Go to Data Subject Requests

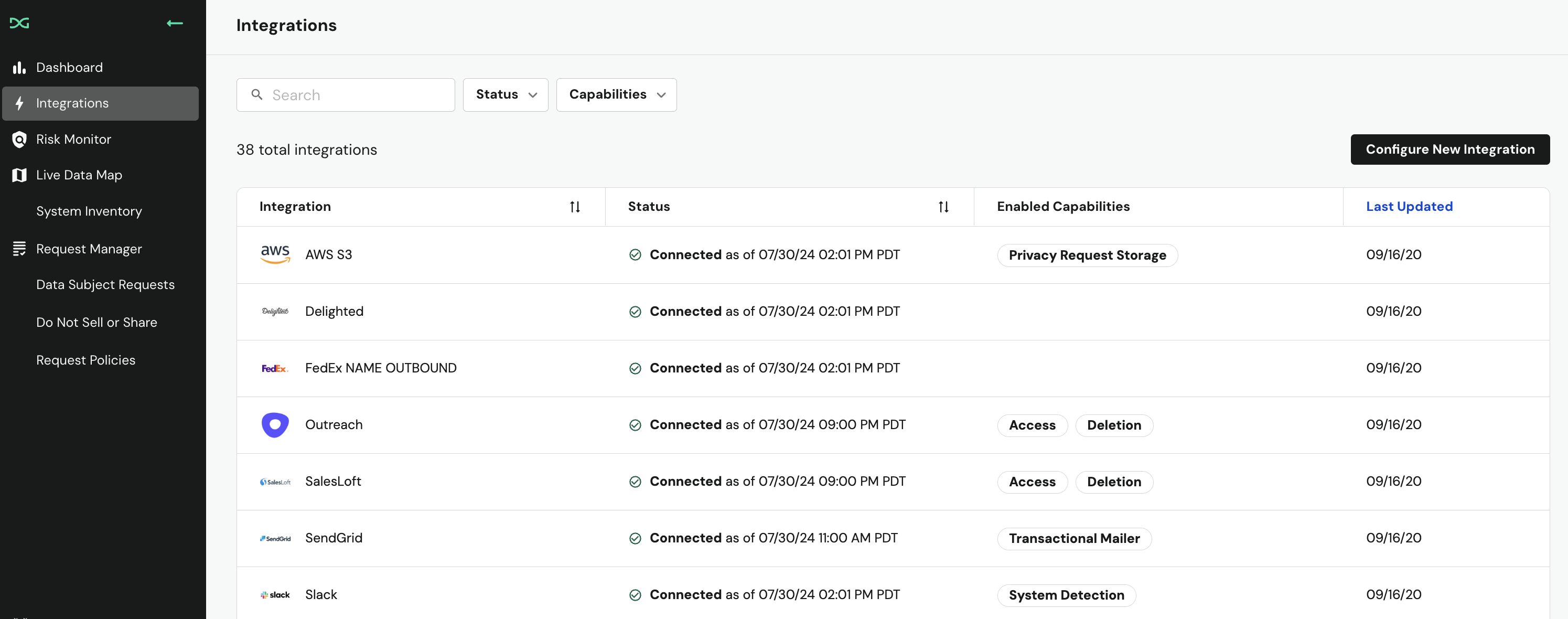click(x=105, y=285)
